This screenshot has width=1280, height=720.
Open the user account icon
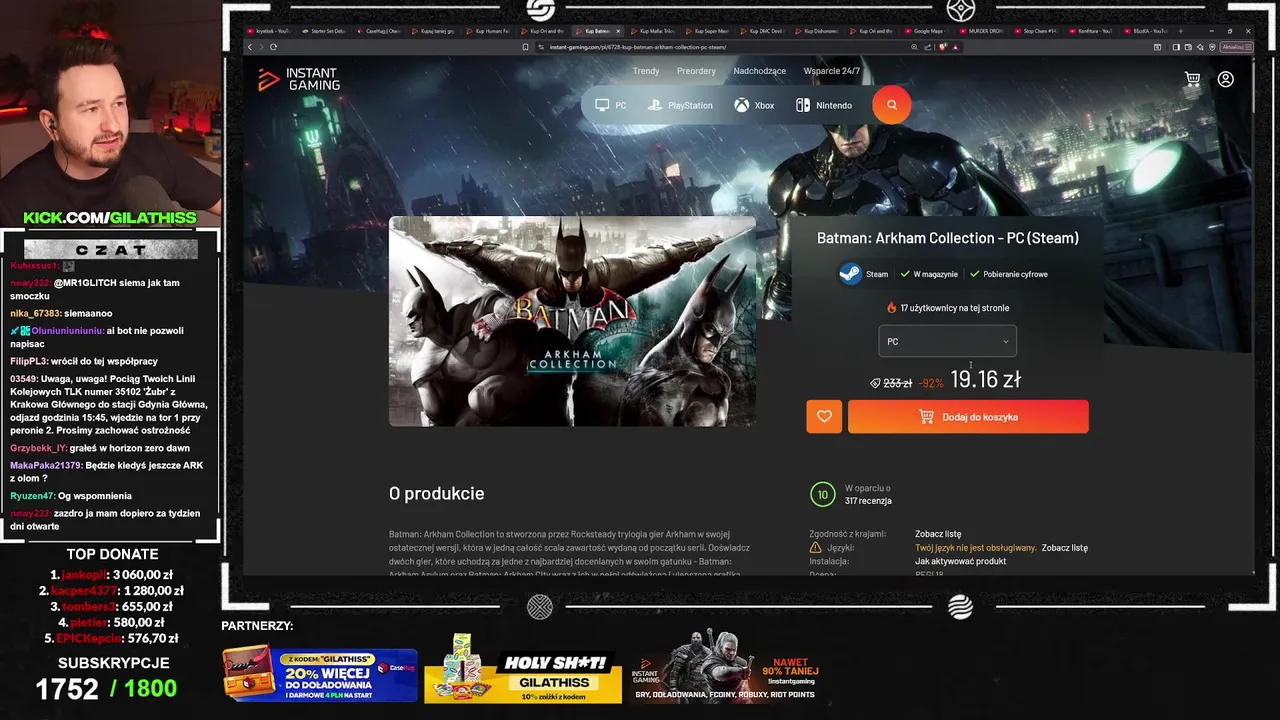pos(1226,79)
